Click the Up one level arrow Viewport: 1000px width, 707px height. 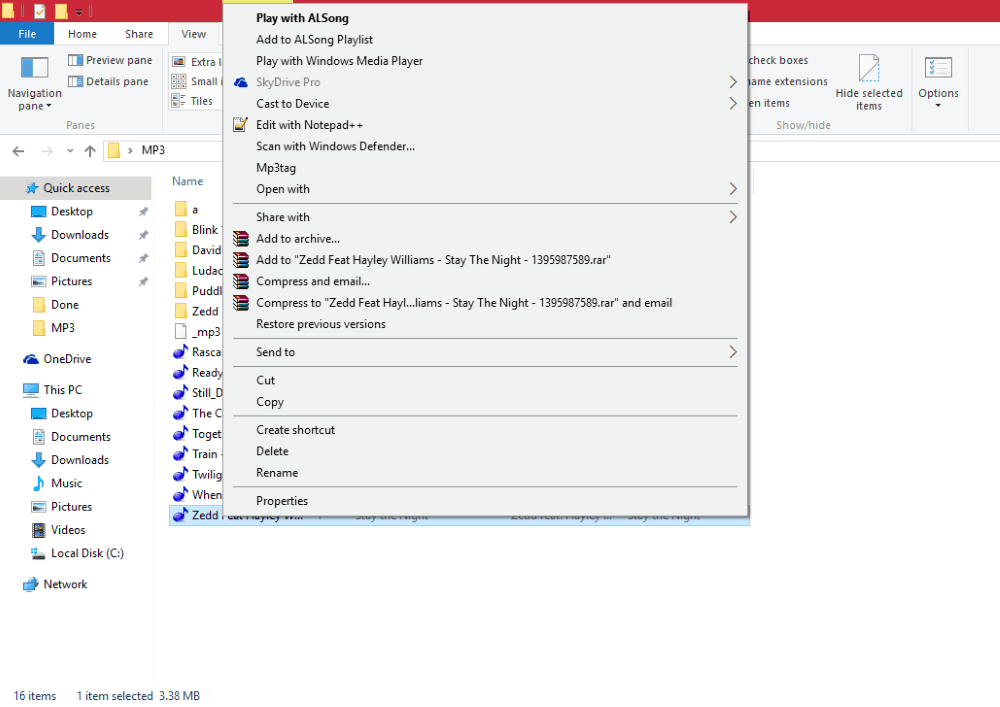90,151
